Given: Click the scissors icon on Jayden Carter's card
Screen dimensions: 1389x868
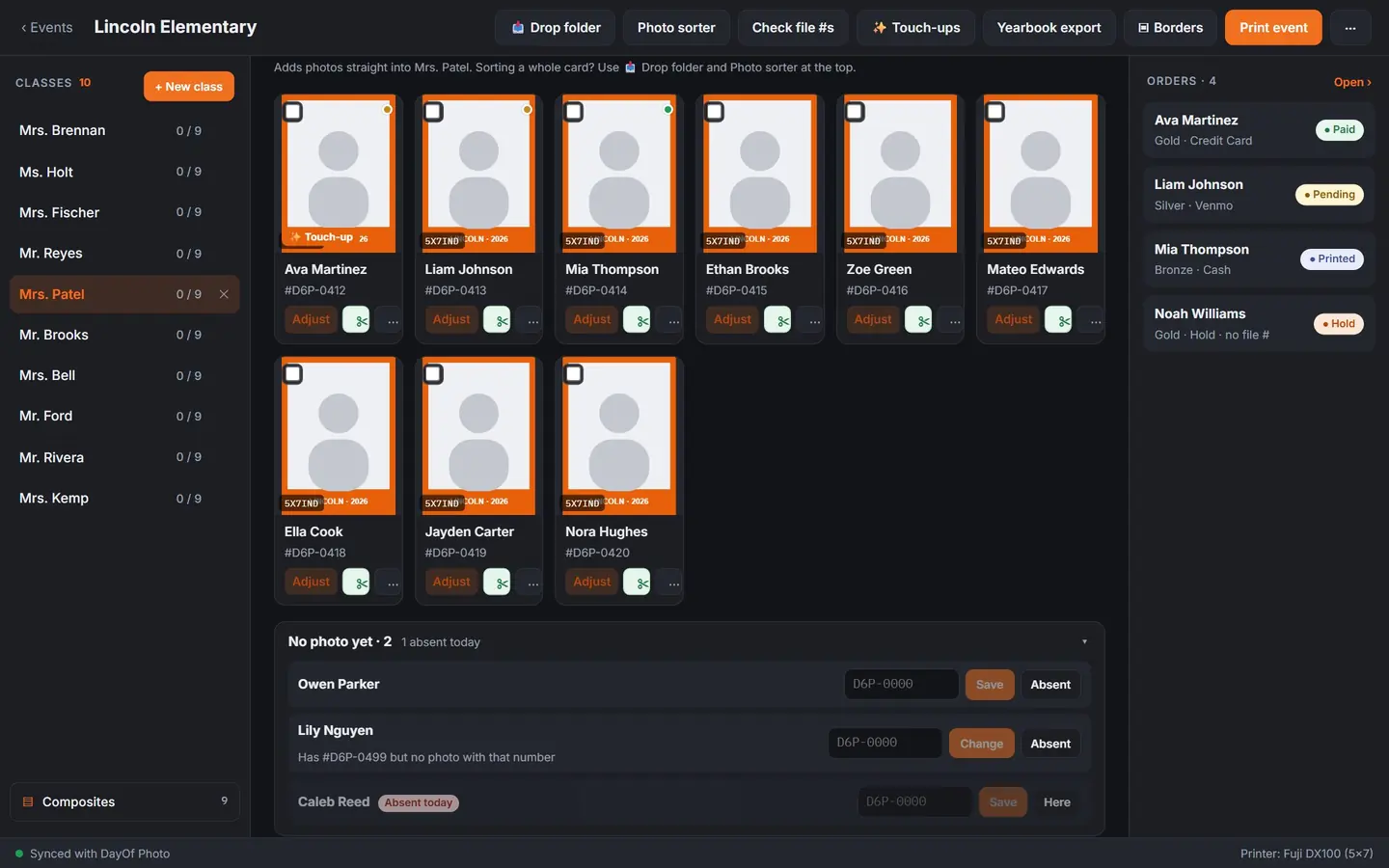Looking at the screenshot, I should click(x=497, y=583).
